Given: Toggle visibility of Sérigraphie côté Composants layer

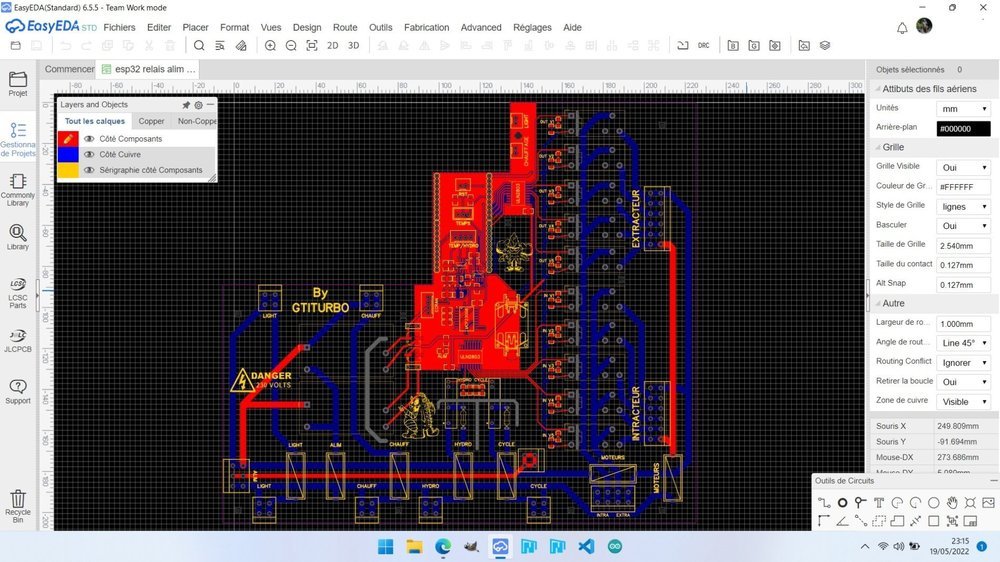Looking at the screenshot, I should 89,170.
